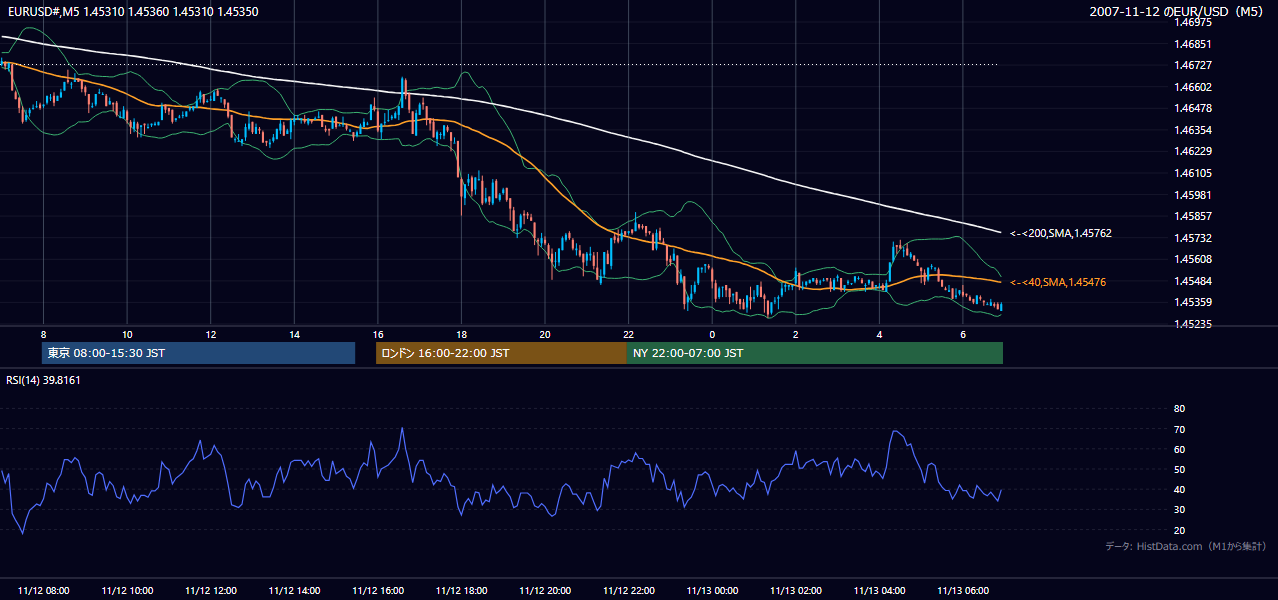Click the 2007-11-12 EUR/USD (M5) chart heading
Viewport: 1278px width, 600px height.
(1178, 11)
